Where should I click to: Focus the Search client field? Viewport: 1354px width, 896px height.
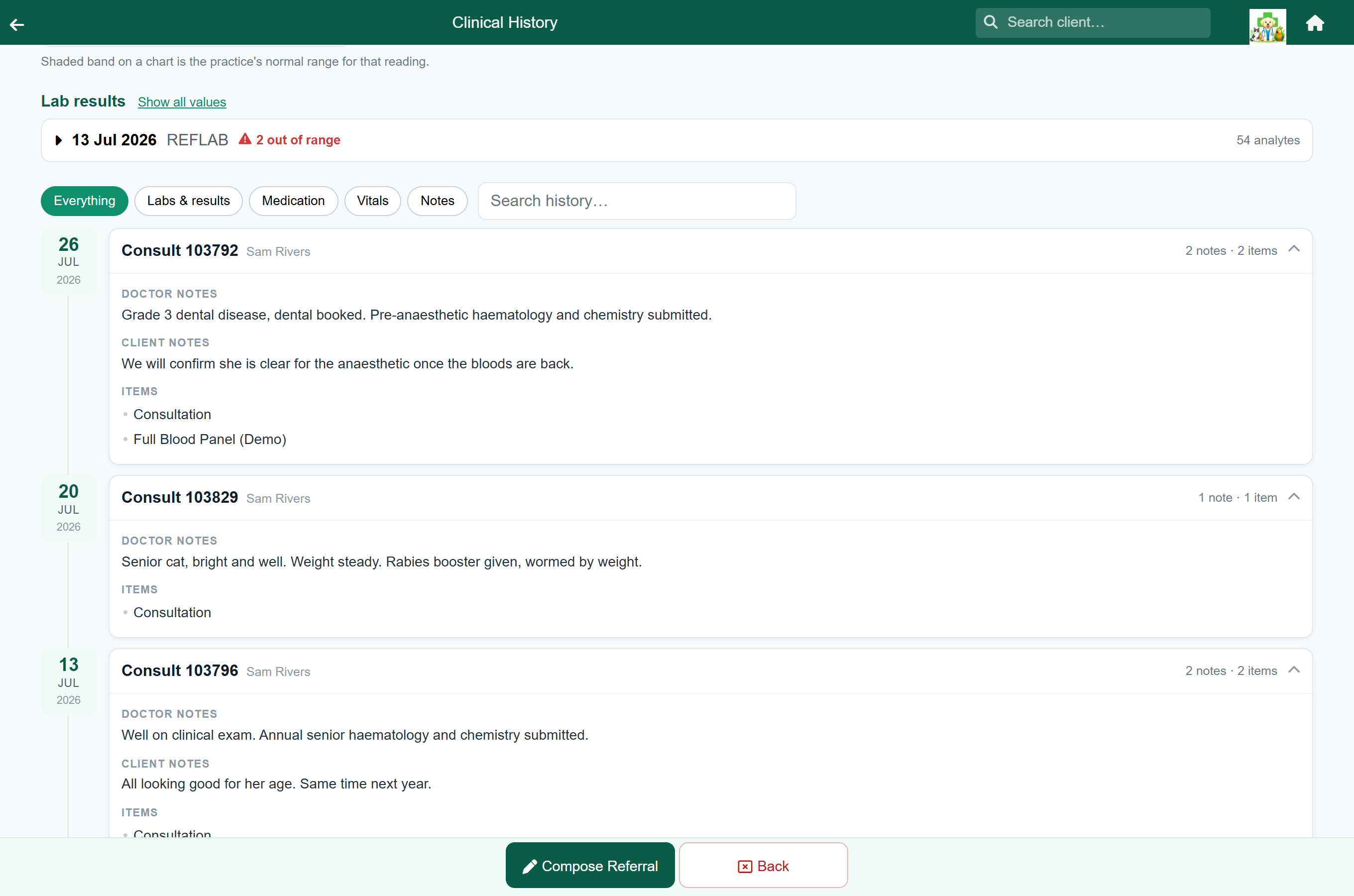click(x=1092, y=22)
